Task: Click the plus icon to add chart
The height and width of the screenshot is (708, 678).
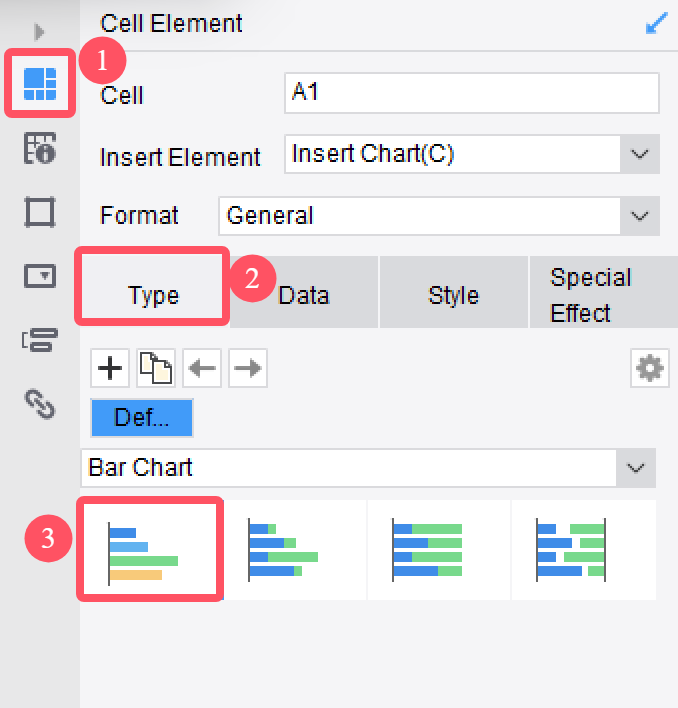Action: click(109, 369)
